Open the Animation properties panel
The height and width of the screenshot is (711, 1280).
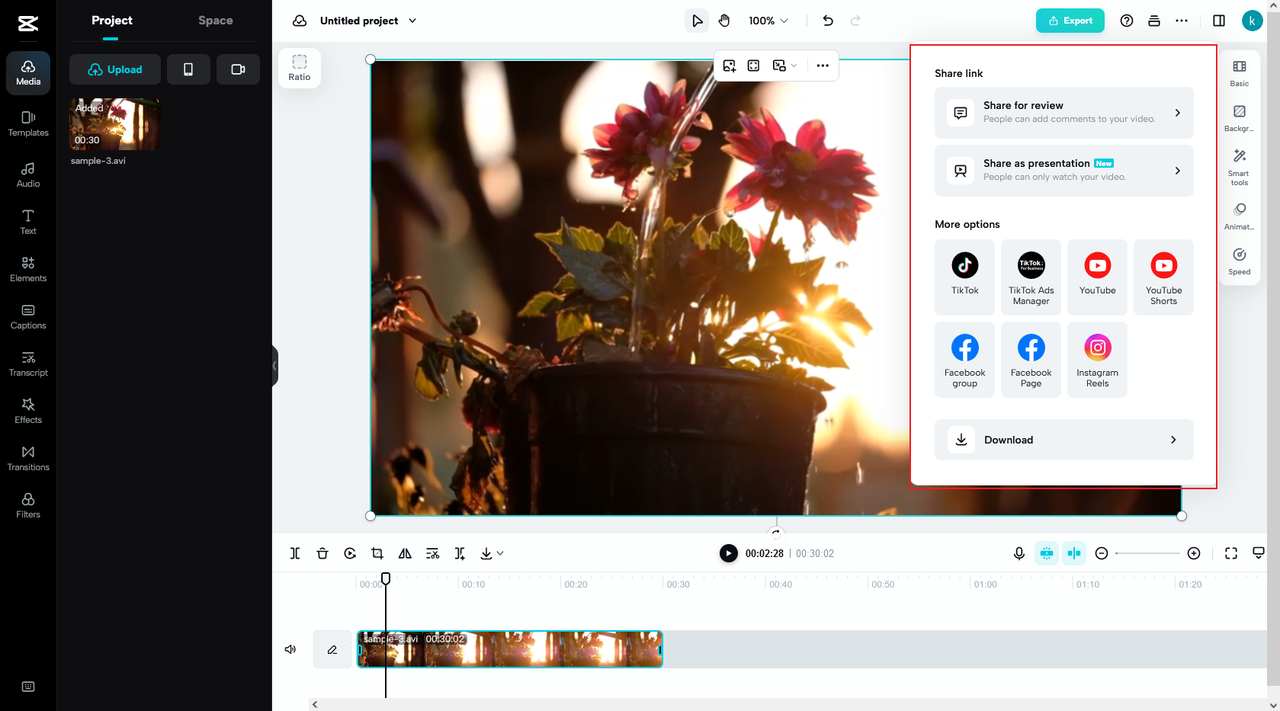point(1239,216)
